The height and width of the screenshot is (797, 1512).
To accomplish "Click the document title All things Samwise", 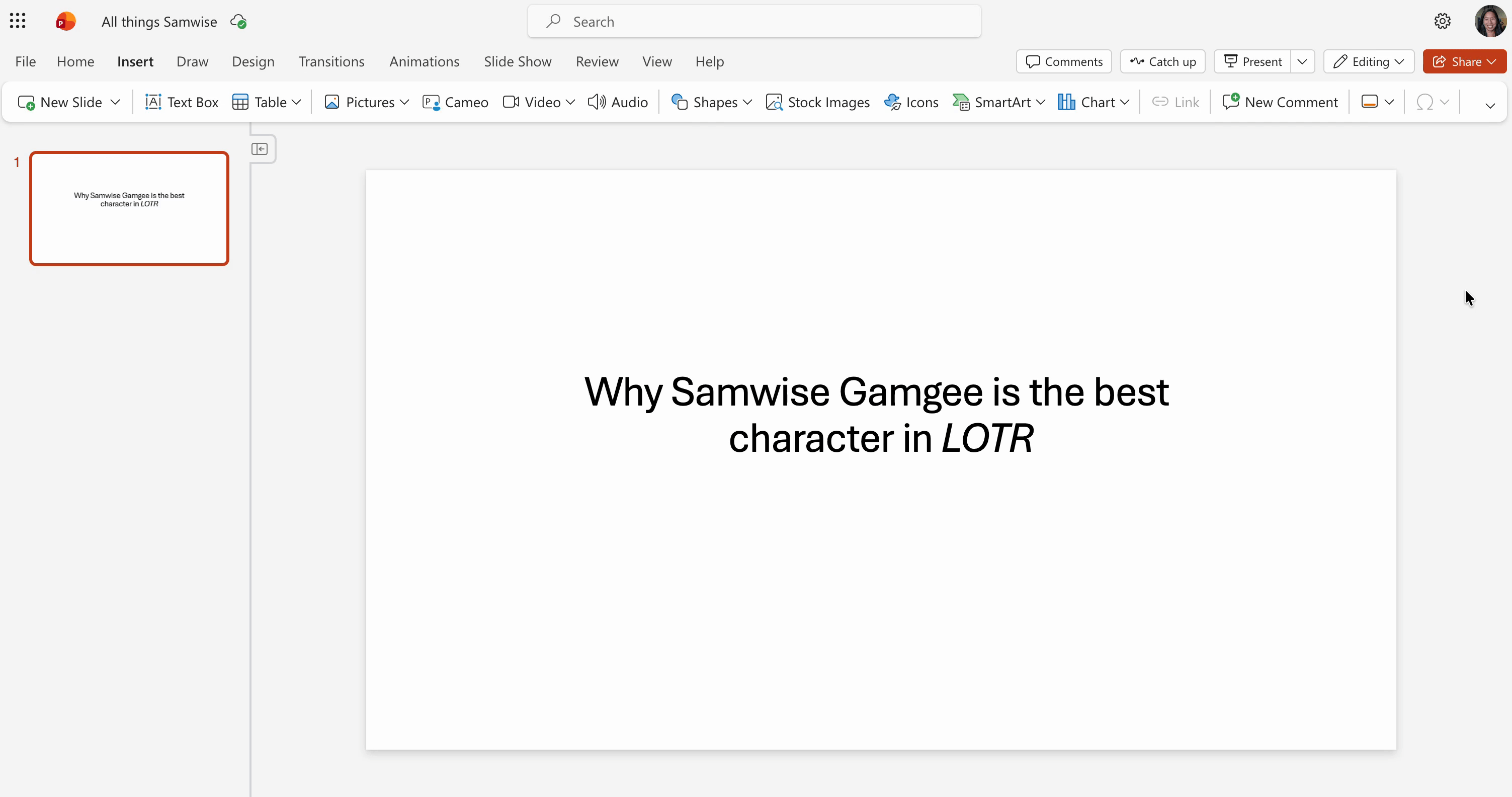I will pos(159,22).
